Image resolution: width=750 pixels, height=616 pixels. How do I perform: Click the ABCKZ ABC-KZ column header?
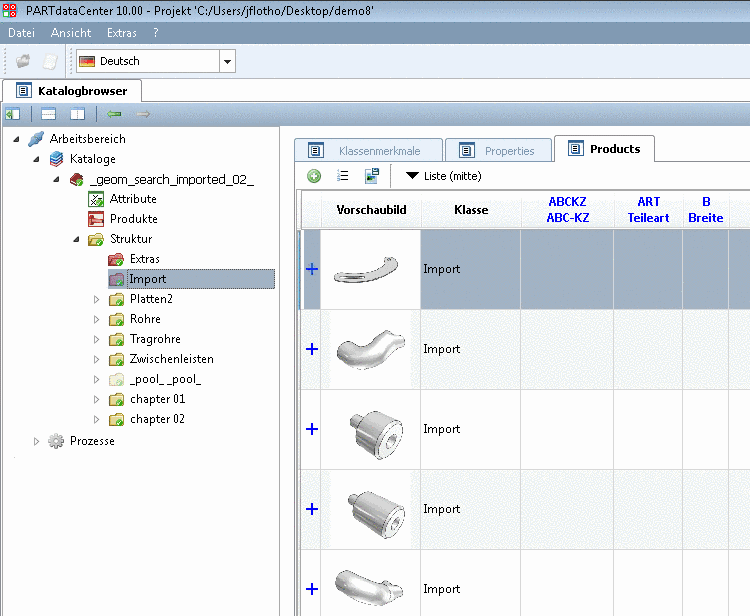coord(567,209)
